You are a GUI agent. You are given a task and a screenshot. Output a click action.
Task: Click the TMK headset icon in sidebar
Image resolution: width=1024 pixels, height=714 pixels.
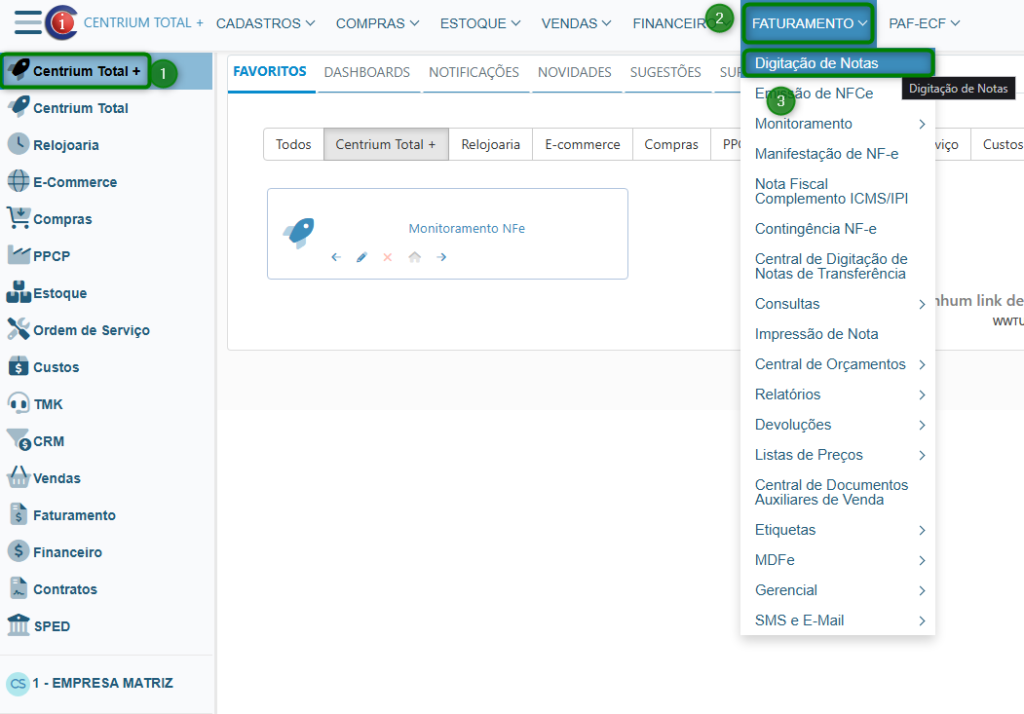[x=18, y=403]
